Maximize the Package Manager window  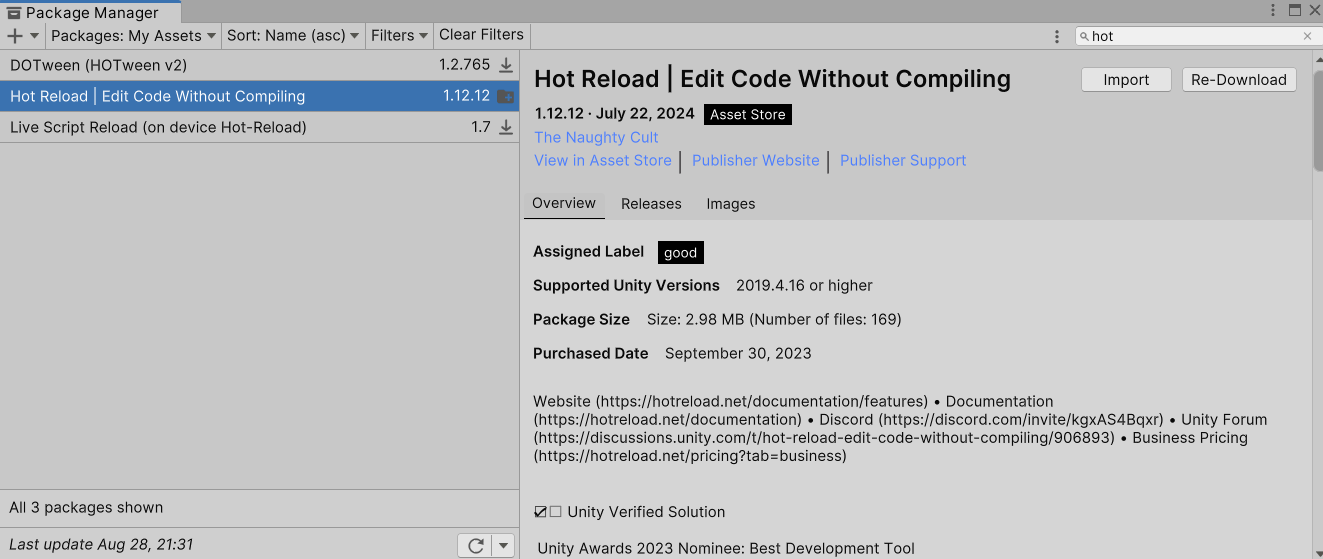[1295, 10]
